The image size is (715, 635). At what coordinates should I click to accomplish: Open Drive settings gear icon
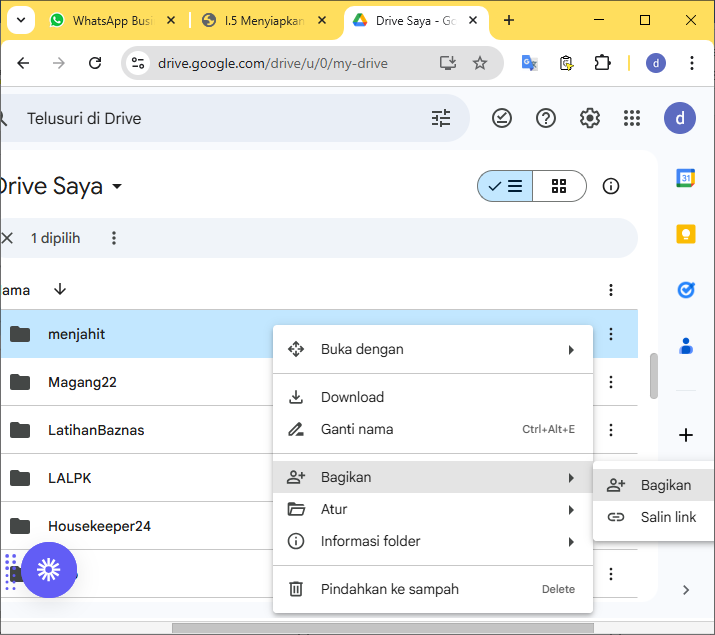[x=590, y=118]
